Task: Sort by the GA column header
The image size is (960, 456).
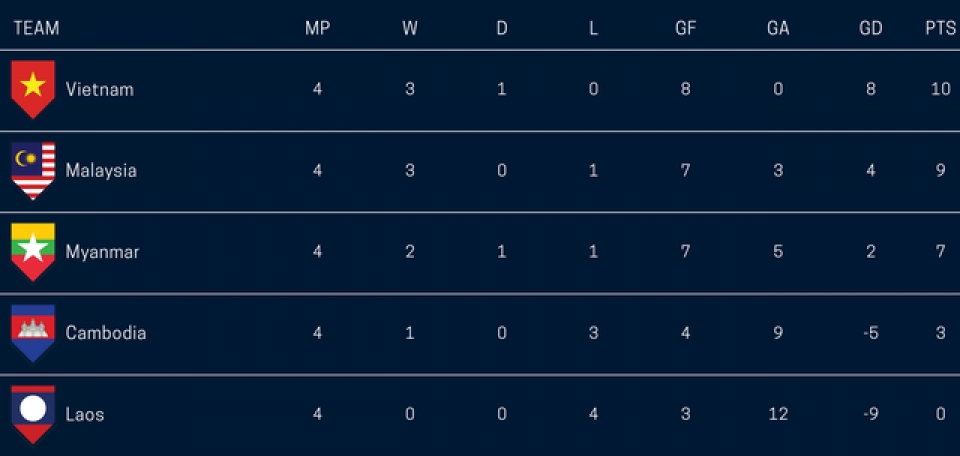Action: [x=778, y=28]
